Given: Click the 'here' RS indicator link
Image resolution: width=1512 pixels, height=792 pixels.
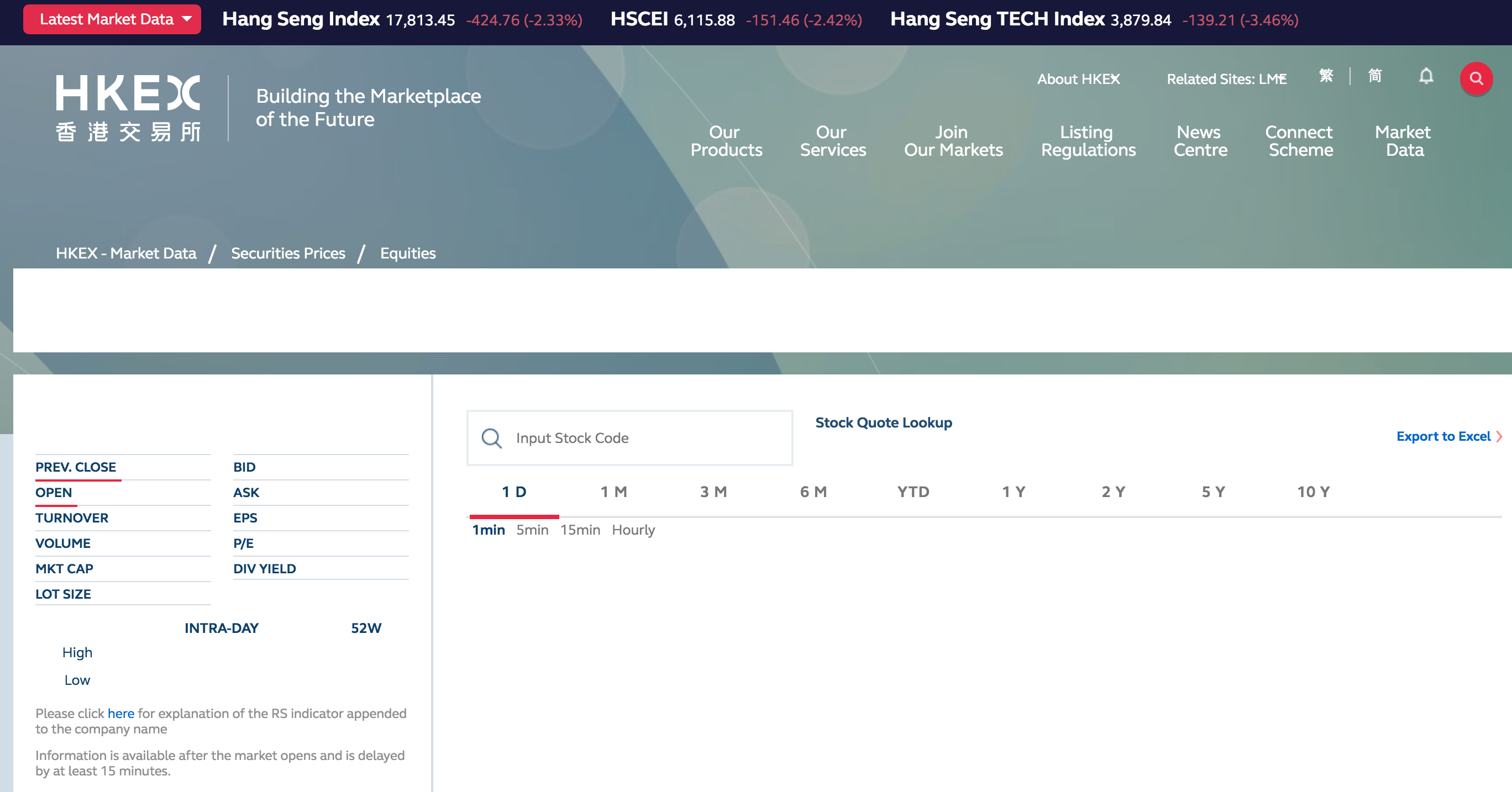Looking at the screenshot, I should pyautogui.click(x=121, y=714).
